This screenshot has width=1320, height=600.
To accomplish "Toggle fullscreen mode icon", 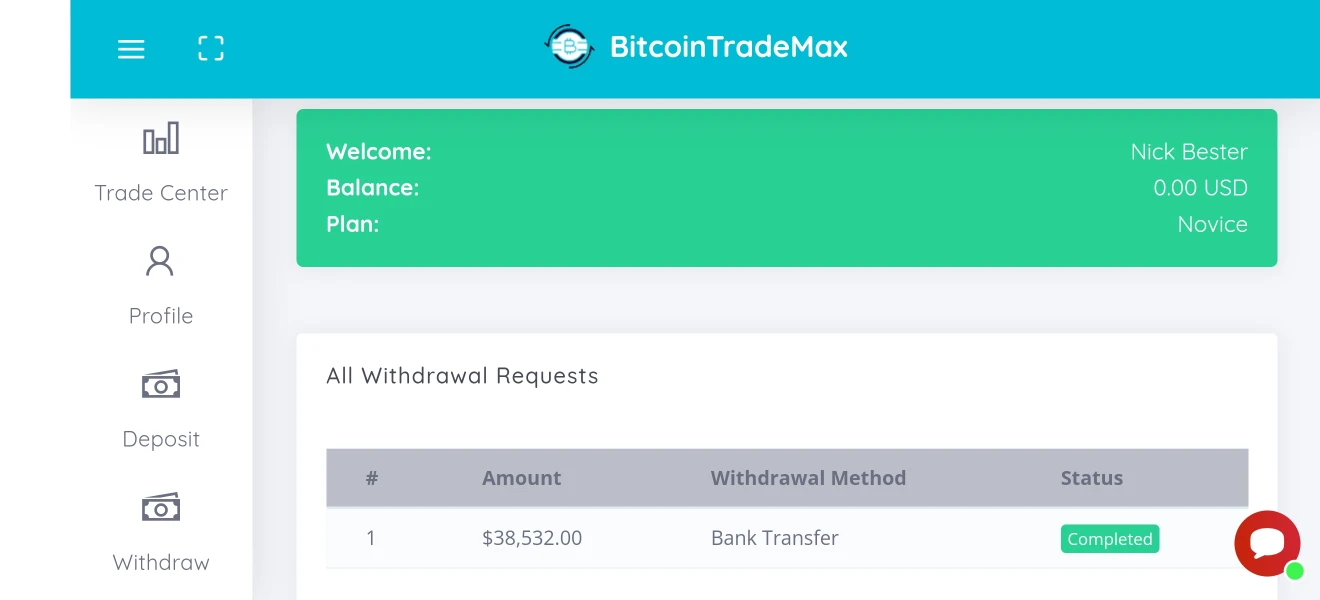I will (211, 49).
